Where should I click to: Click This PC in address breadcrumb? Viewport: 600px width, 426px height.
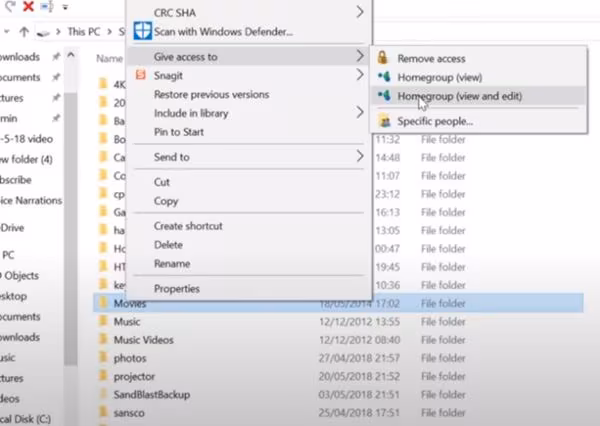83,32
